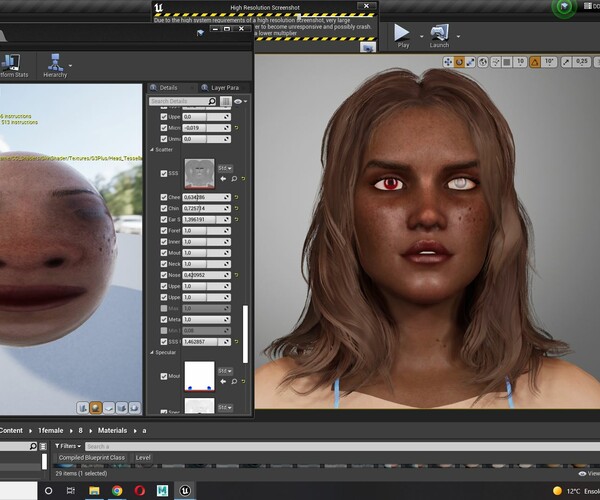
Task: Toggle rotation snapping triangle icon
Action: coord(535,62)
